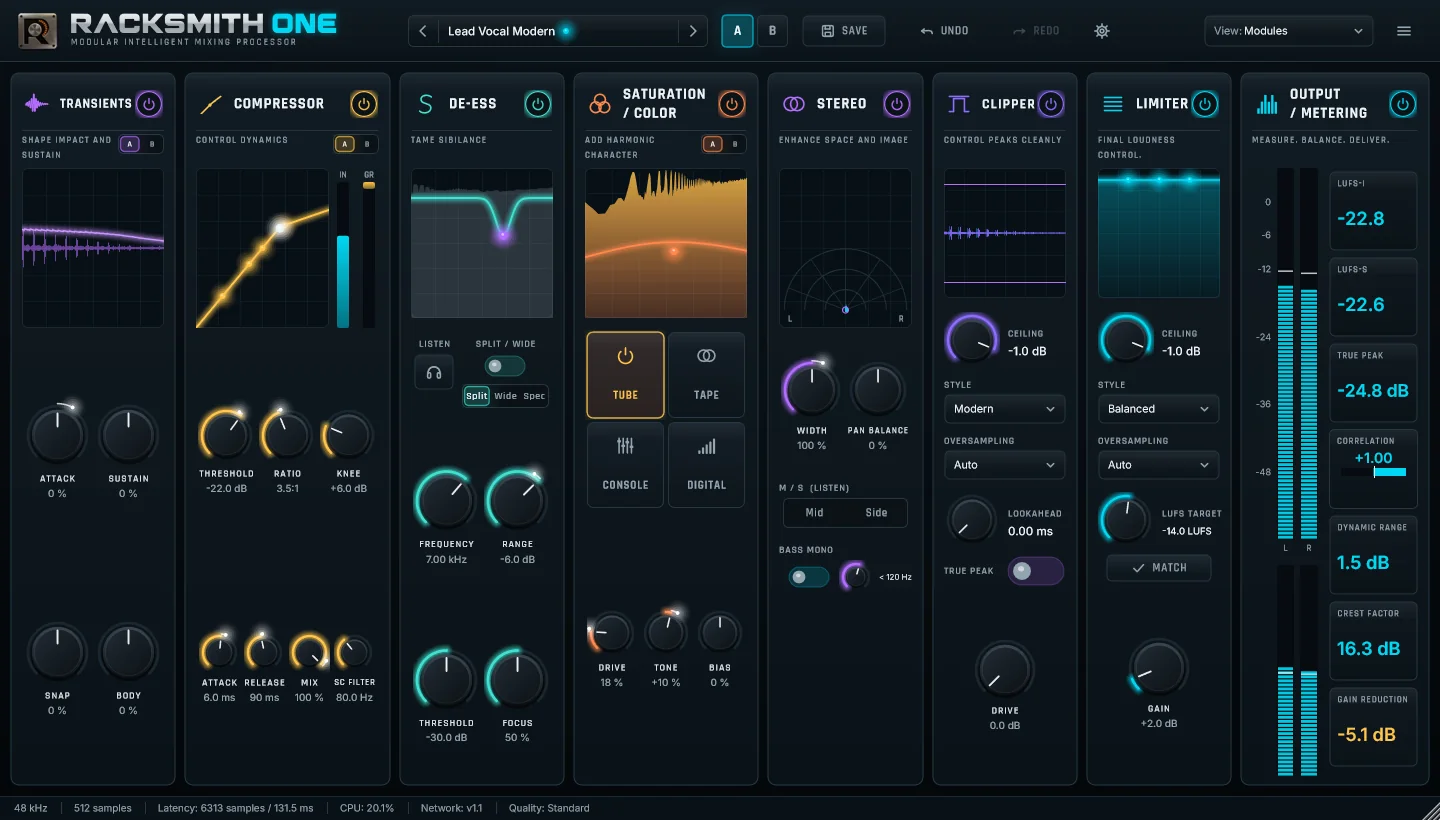Go to the next preset with right chevron
Viewport: 1440px width, 820px height.
[x=693, y=31]
